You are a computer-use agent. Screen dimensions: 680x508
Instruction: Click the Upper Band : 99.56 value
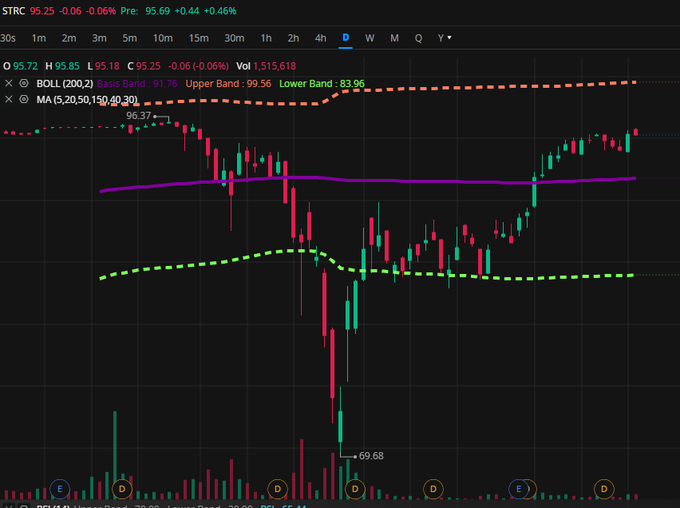[228, 84]
